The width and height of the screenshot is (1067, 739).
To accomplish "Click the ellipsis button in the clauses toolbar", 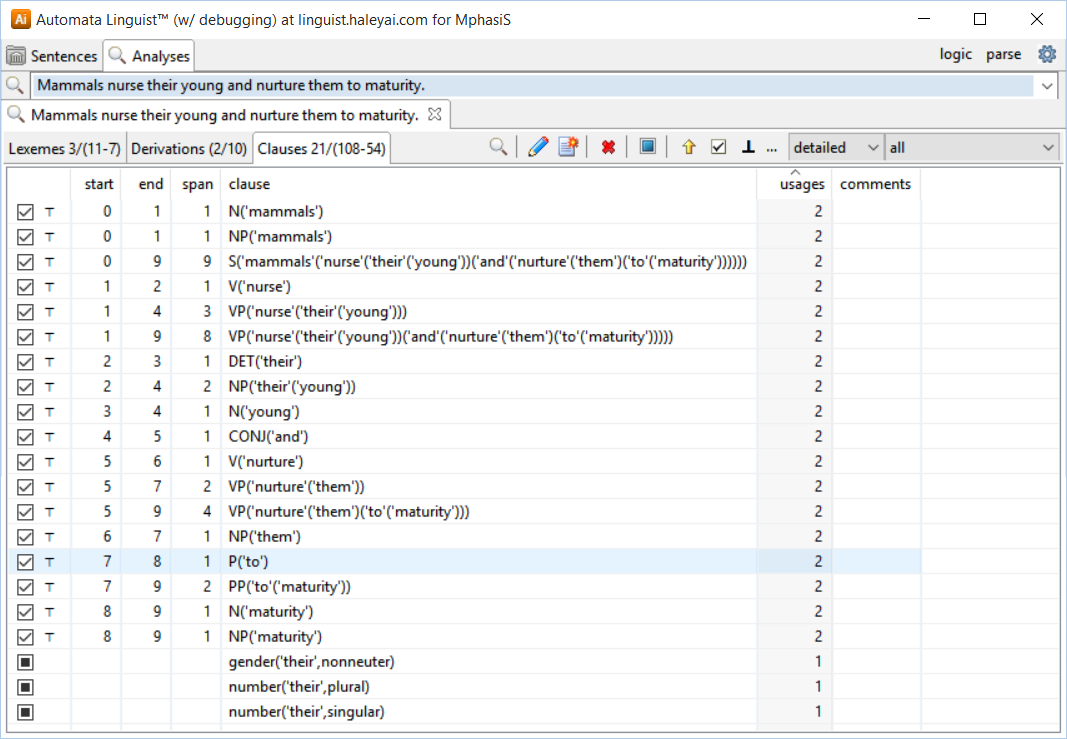I will point(772,148).
